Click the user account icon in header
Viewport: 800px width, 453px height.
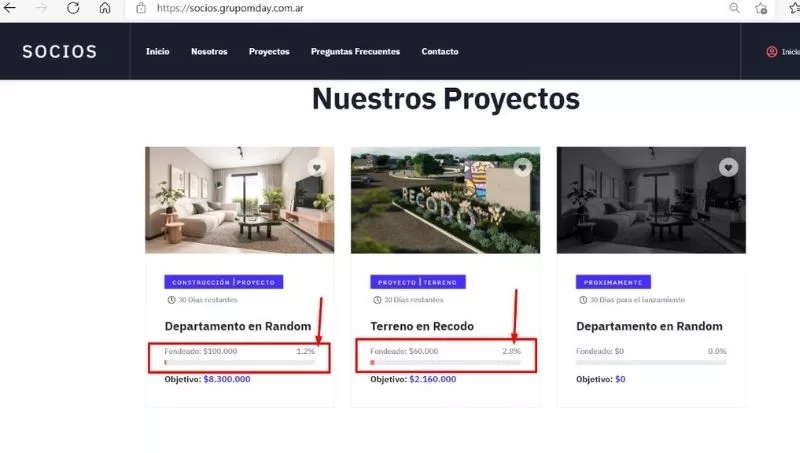tap(771, 51)
